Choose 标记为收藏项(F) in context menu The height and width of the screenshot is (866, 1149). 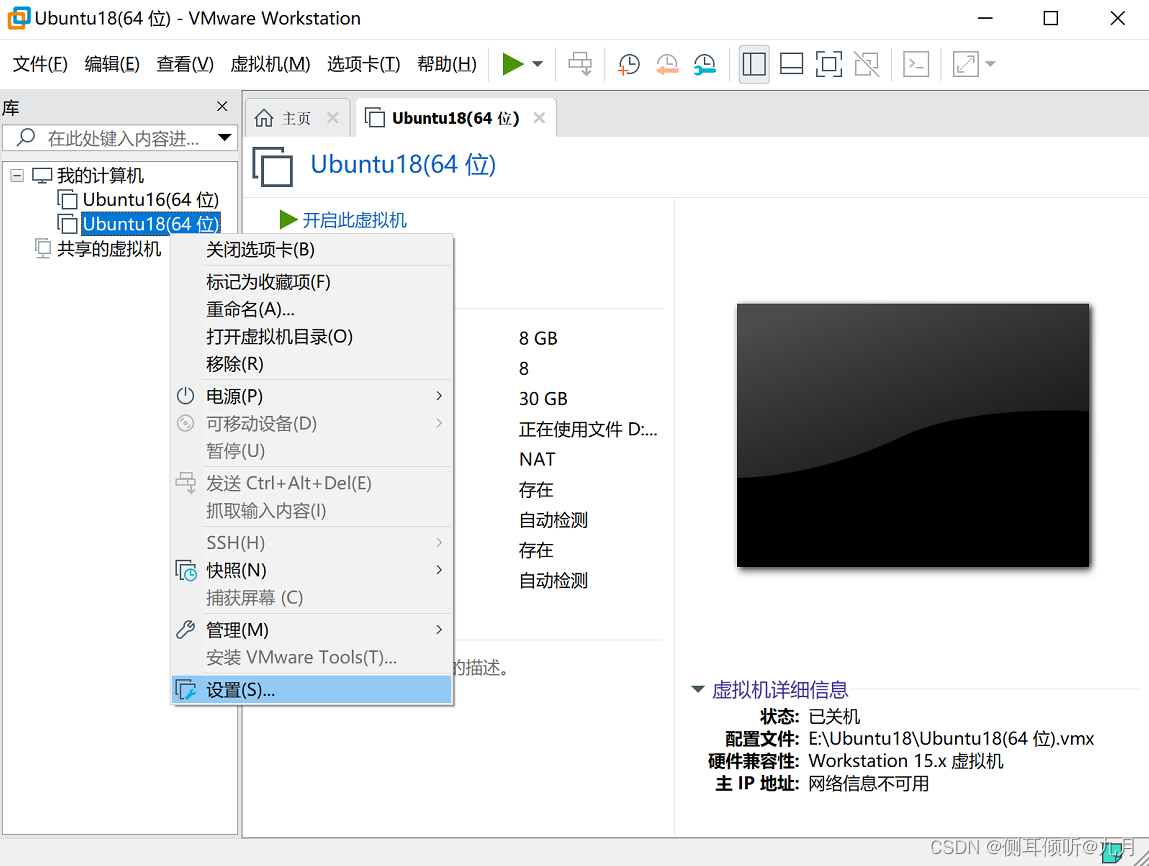[311, 282]
